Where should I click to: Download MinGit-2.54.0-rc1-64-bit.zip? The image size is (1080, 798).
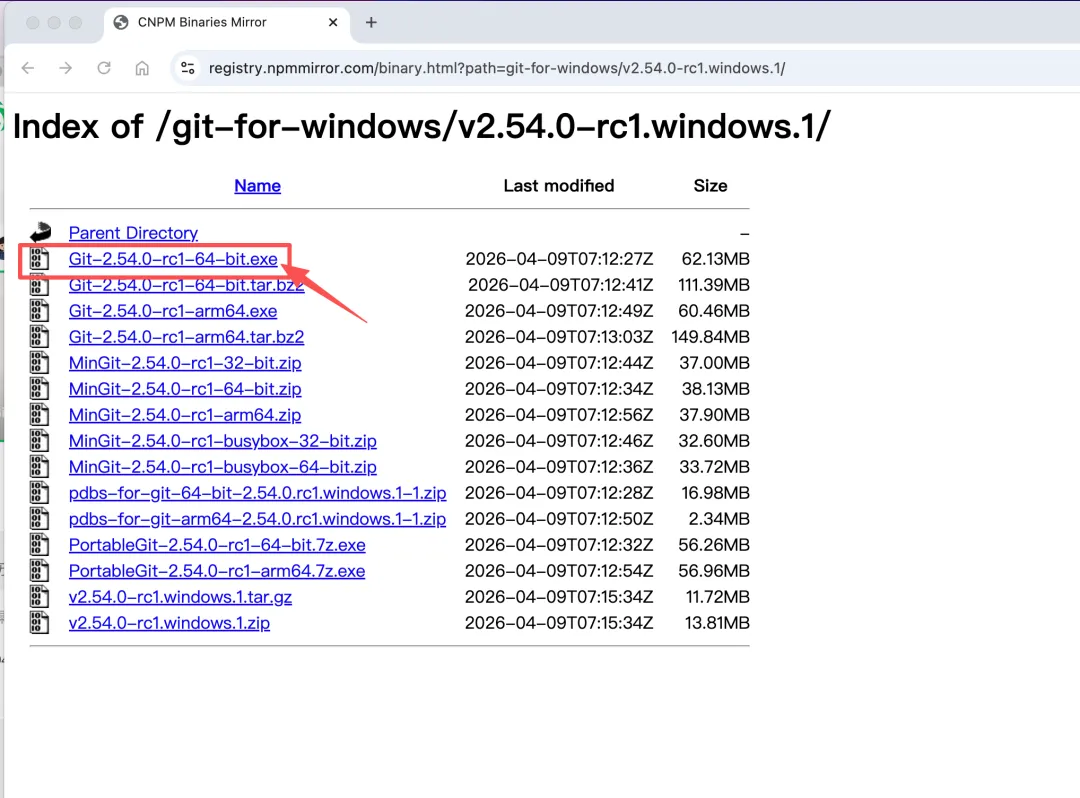pyautogui.click(x=185, y=389)
